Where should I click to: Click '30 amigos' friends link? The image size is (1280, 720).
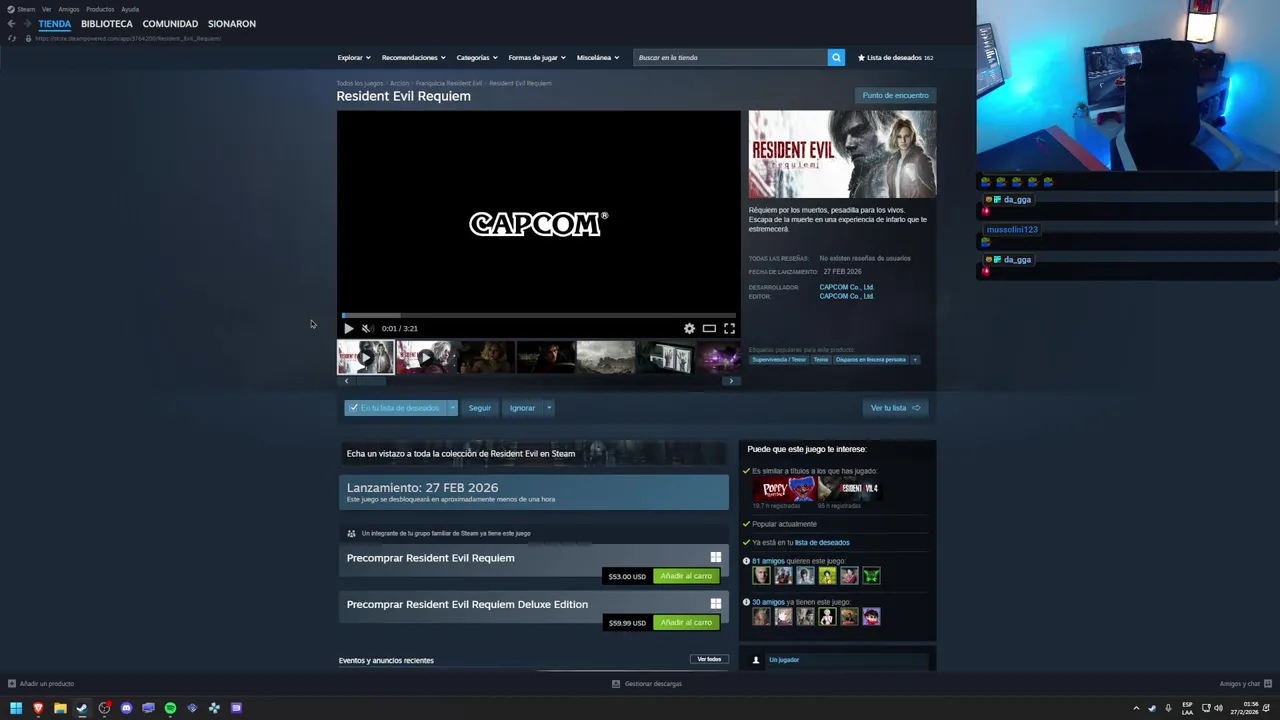[768, 602]
